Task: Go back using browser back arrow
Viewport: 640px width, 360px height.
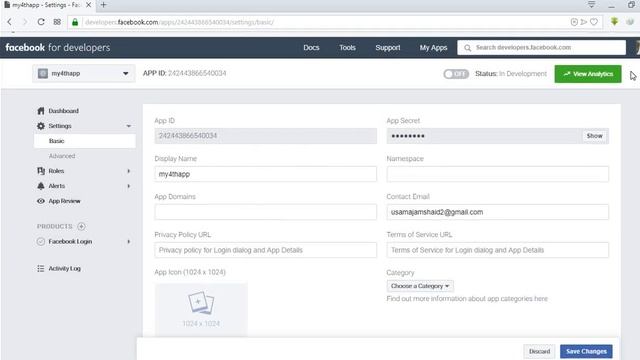Action: (x=9, y=22)
